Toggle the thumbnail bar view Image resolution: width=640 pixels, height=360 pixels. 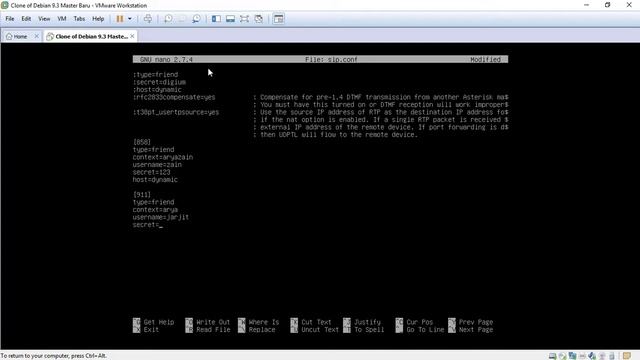(230, 19)
